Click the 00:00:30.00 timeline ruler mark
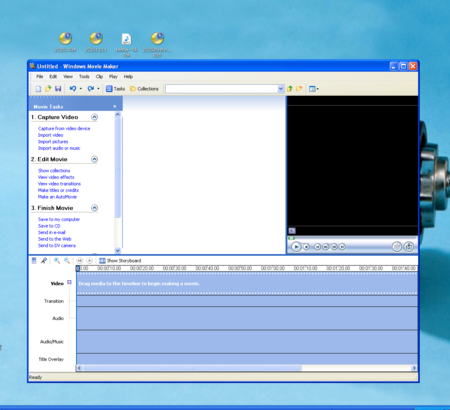The height and width of the screenshot is (410, 450). pos(175,268)
